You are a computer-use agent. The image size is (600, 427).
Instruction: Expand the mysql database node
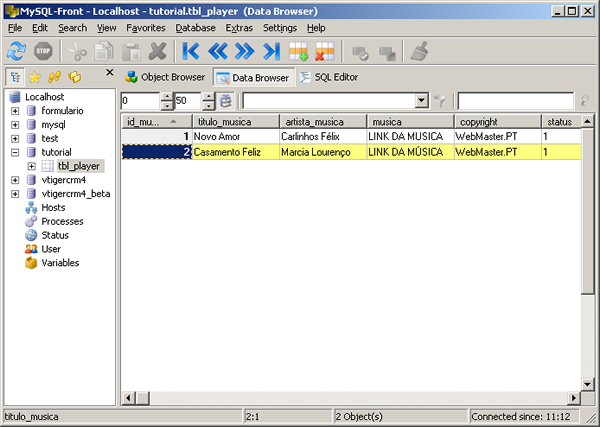15,125
